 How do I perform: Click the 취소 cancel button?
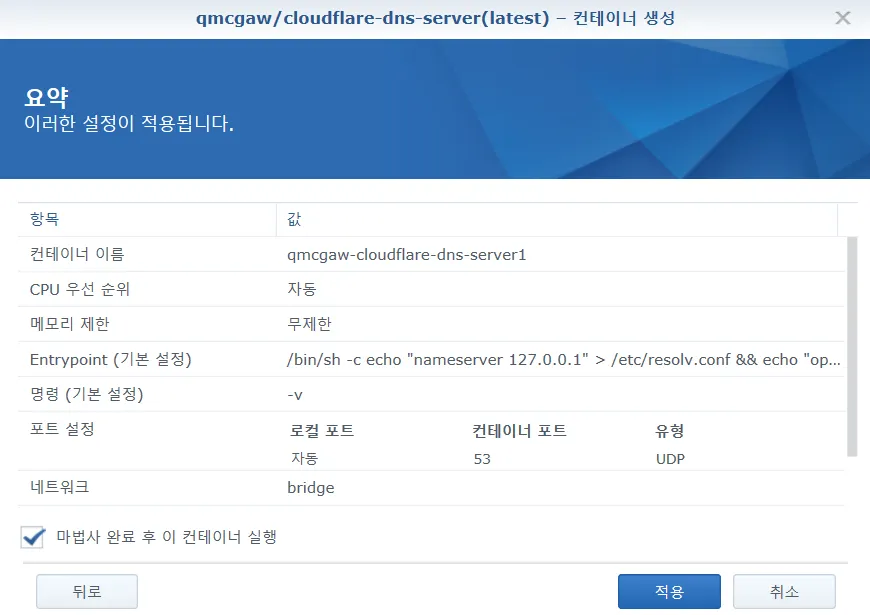click(x=784, y=591)
